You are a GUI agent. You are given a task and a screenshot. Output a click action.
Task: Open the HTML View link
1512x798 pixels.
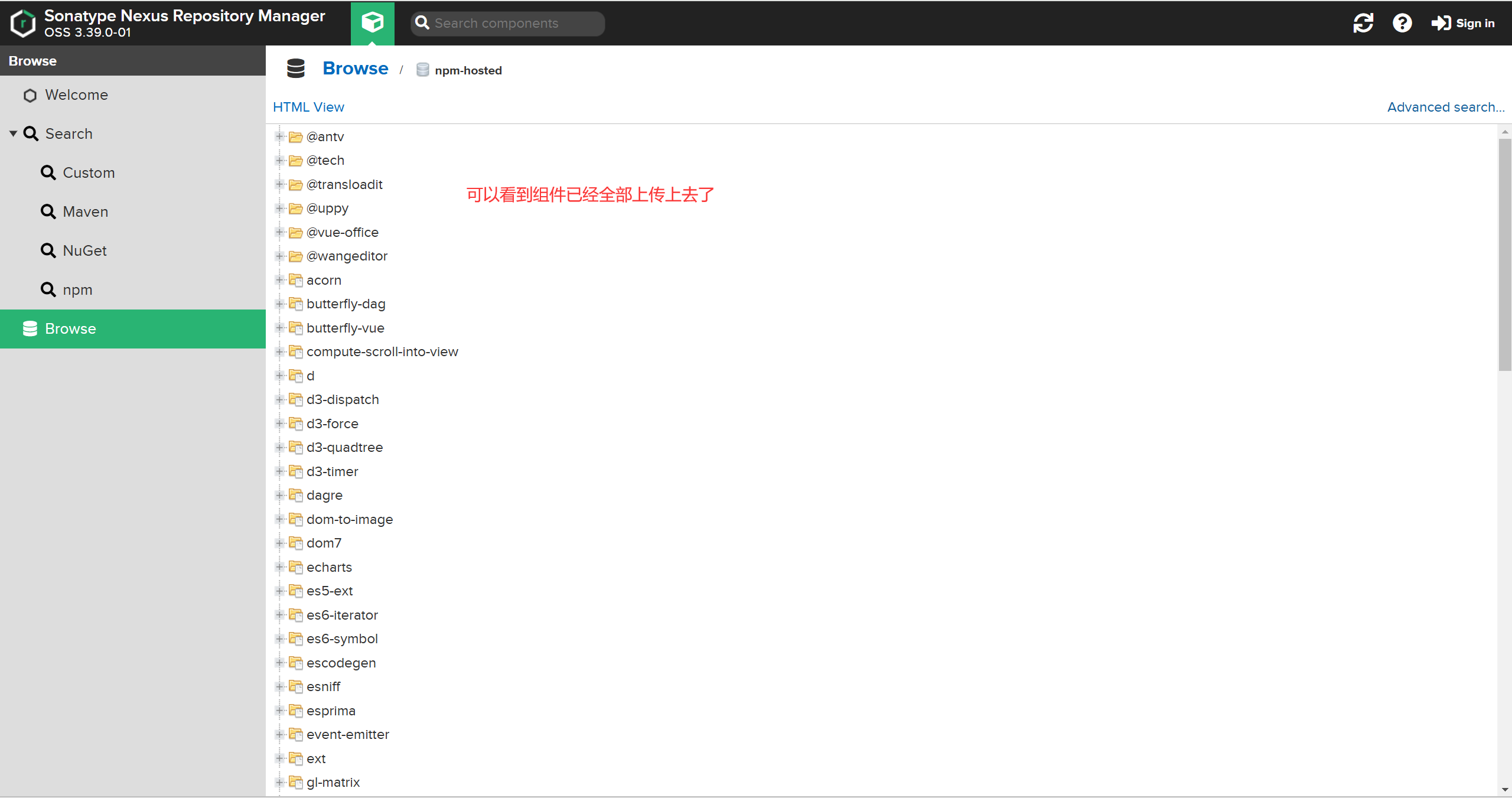pos(308,107)
